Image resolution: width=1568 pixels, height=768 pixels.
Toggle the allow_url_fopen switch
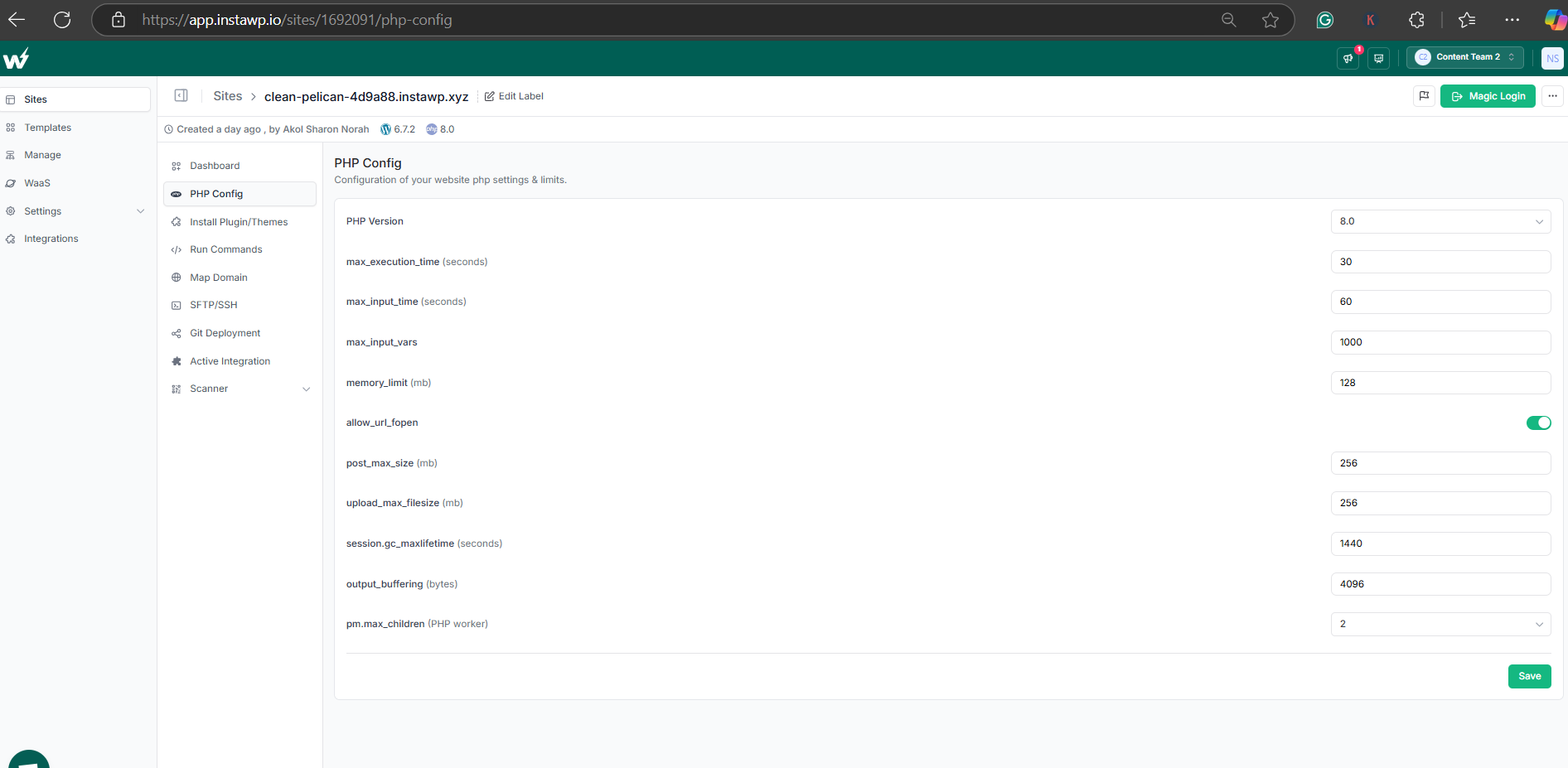pos(1539,423)
